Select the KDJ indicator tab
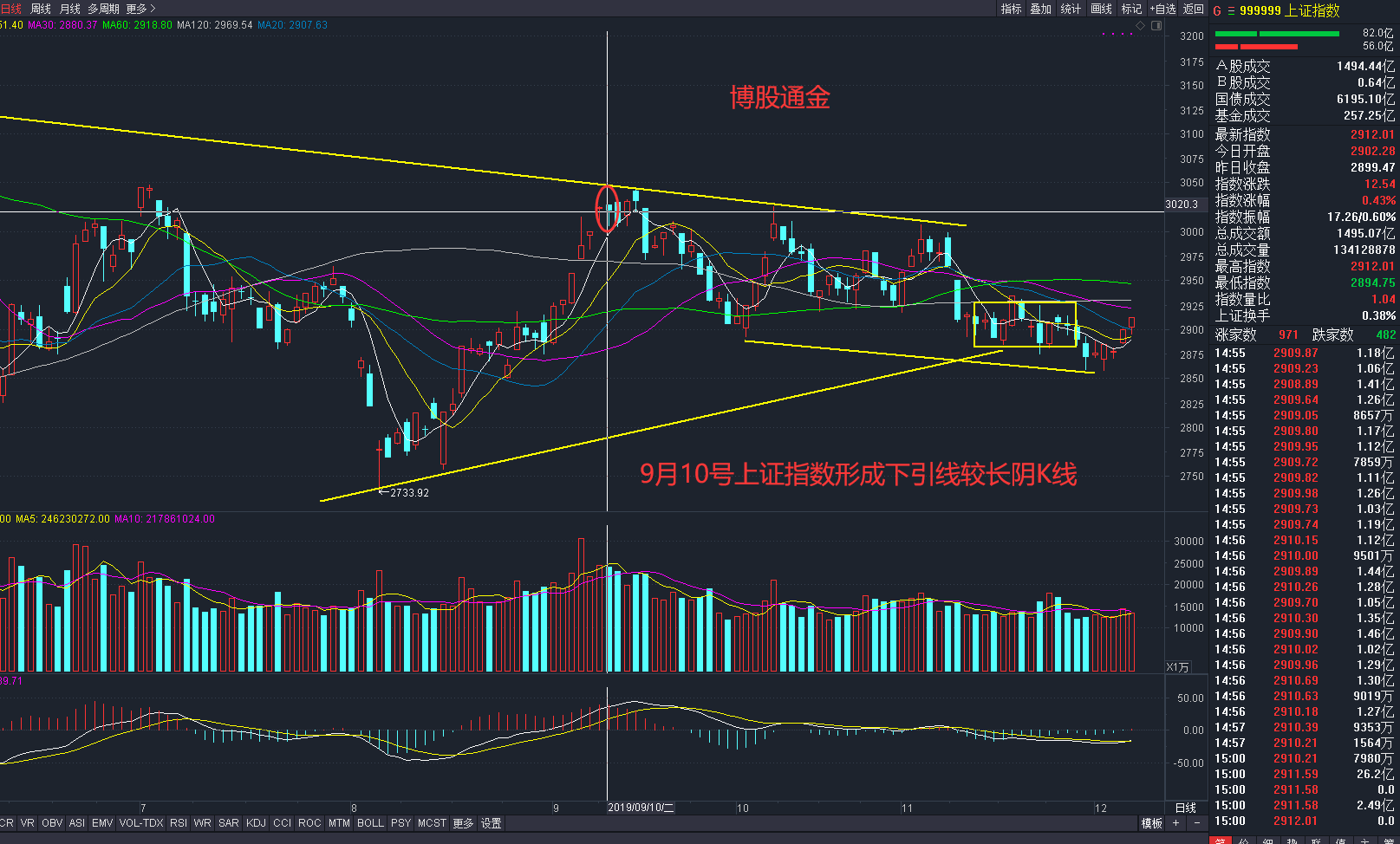Viewport: 1400px width, 844px height. 256,823
